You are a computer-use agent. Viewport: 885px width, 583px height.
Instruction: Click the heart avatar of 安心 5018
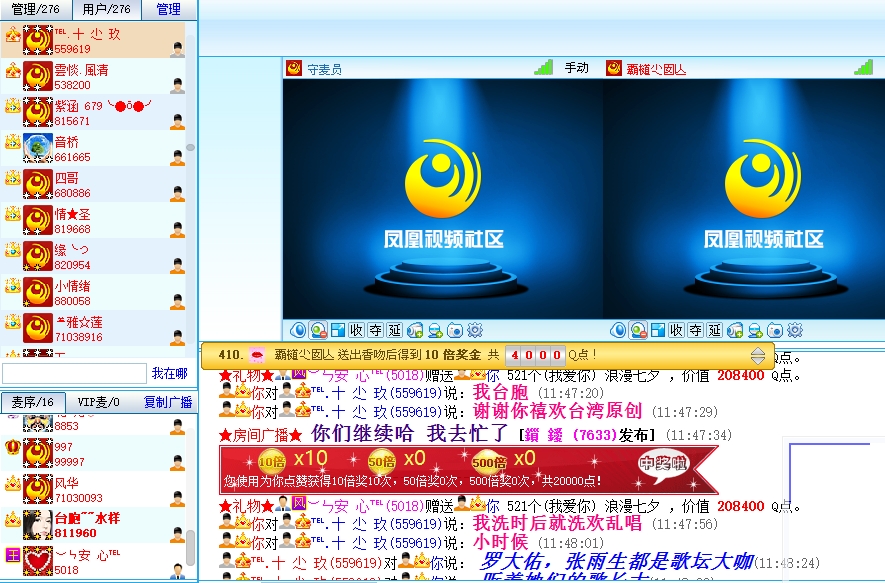pyautogui.click(x=38, y=561)
